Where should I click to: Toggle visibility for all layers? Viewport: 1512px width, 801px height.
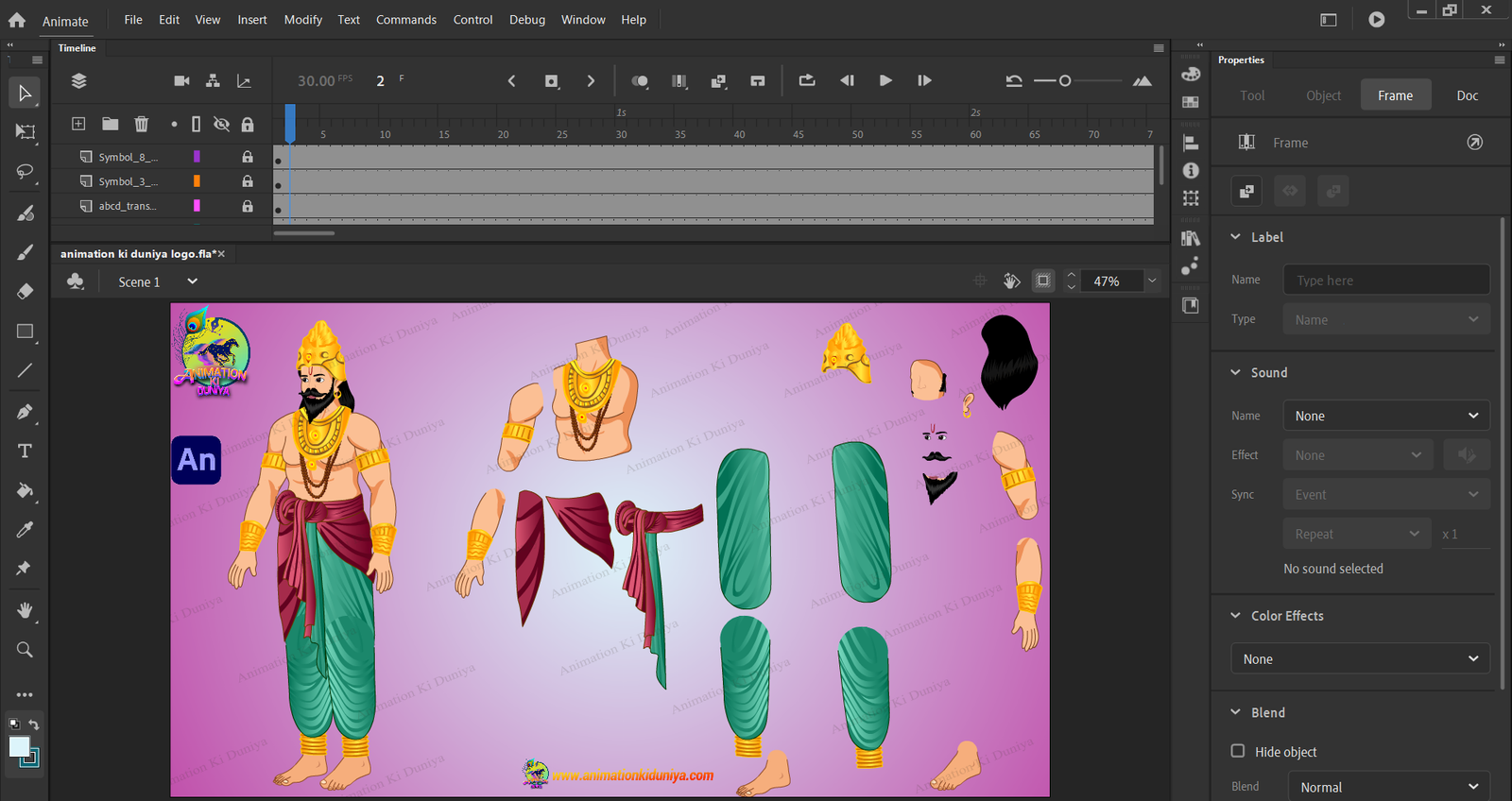pos(221,124)
